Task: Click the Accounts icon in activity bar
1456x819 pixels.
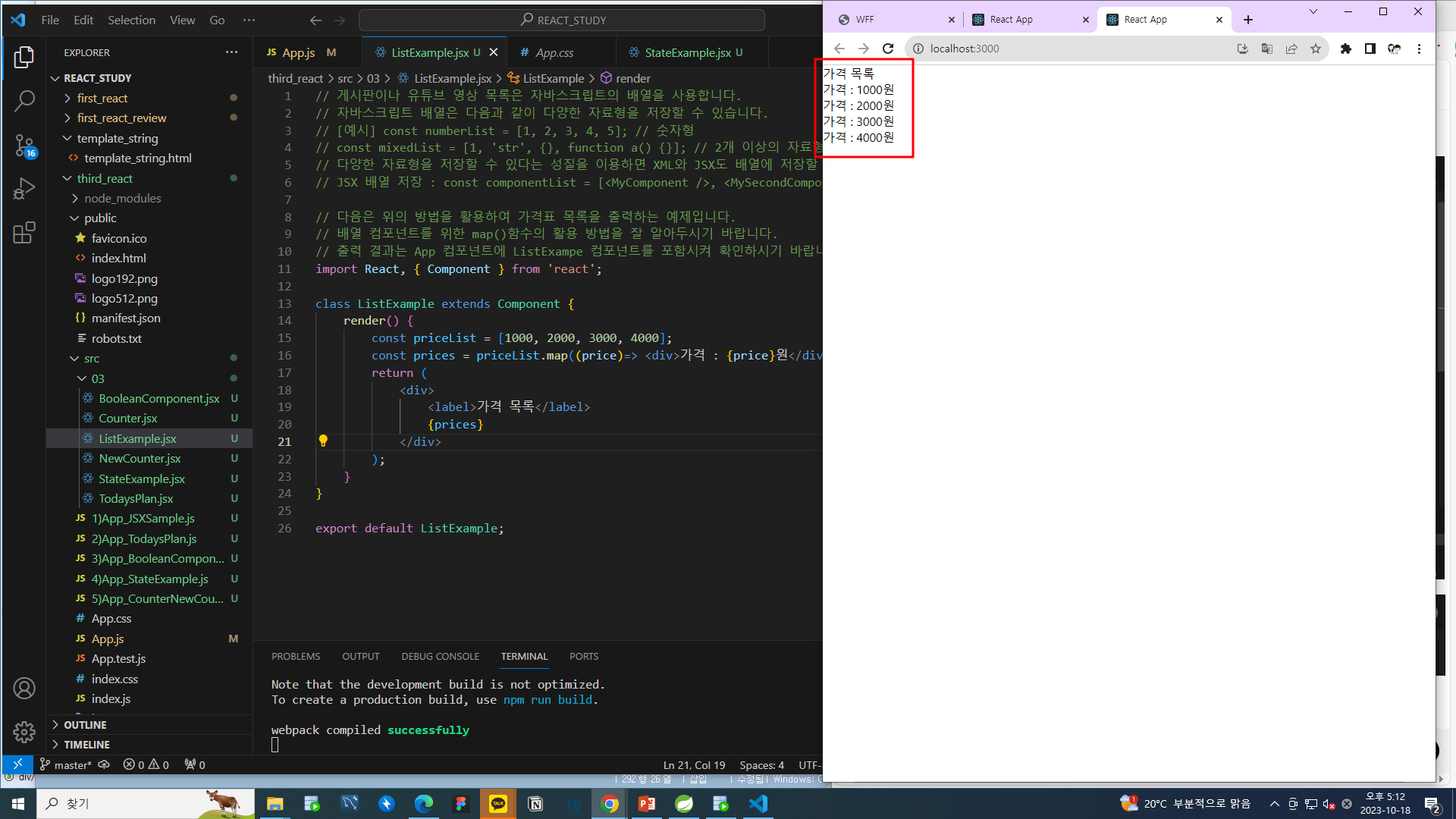Action: click(24, 689)
